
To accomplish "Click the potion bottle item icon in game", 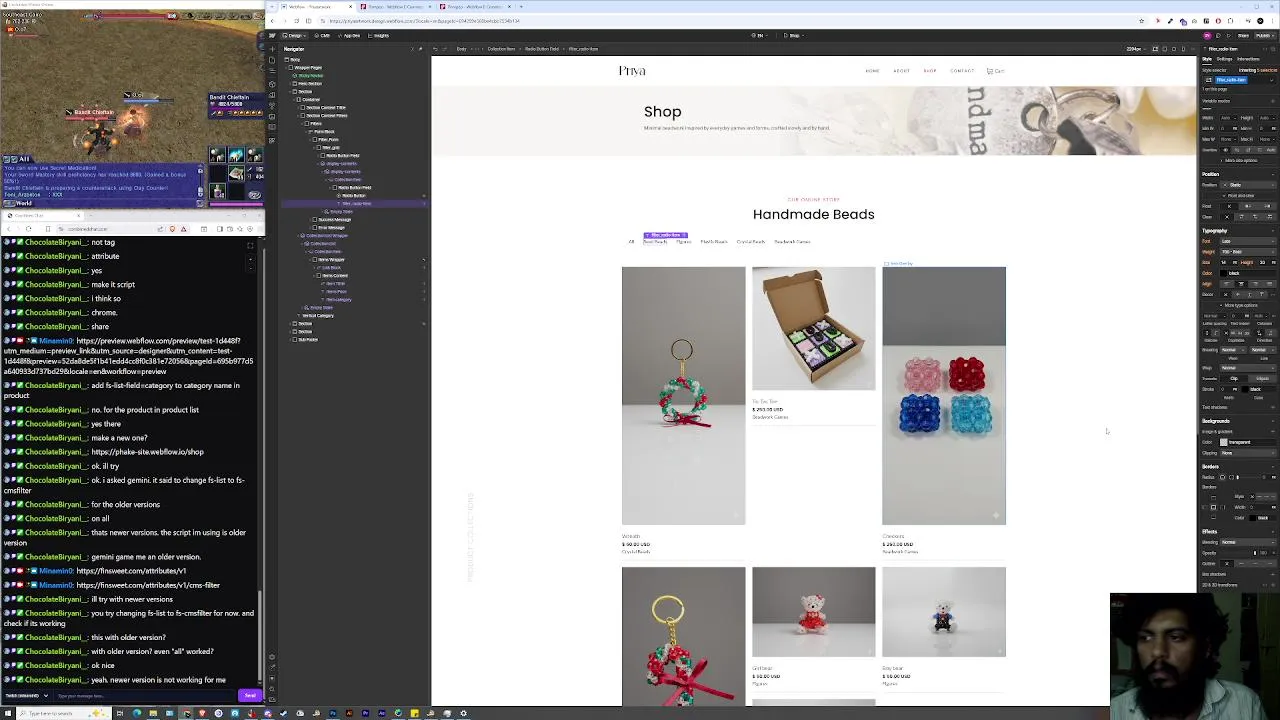I will tap(218, 191).
